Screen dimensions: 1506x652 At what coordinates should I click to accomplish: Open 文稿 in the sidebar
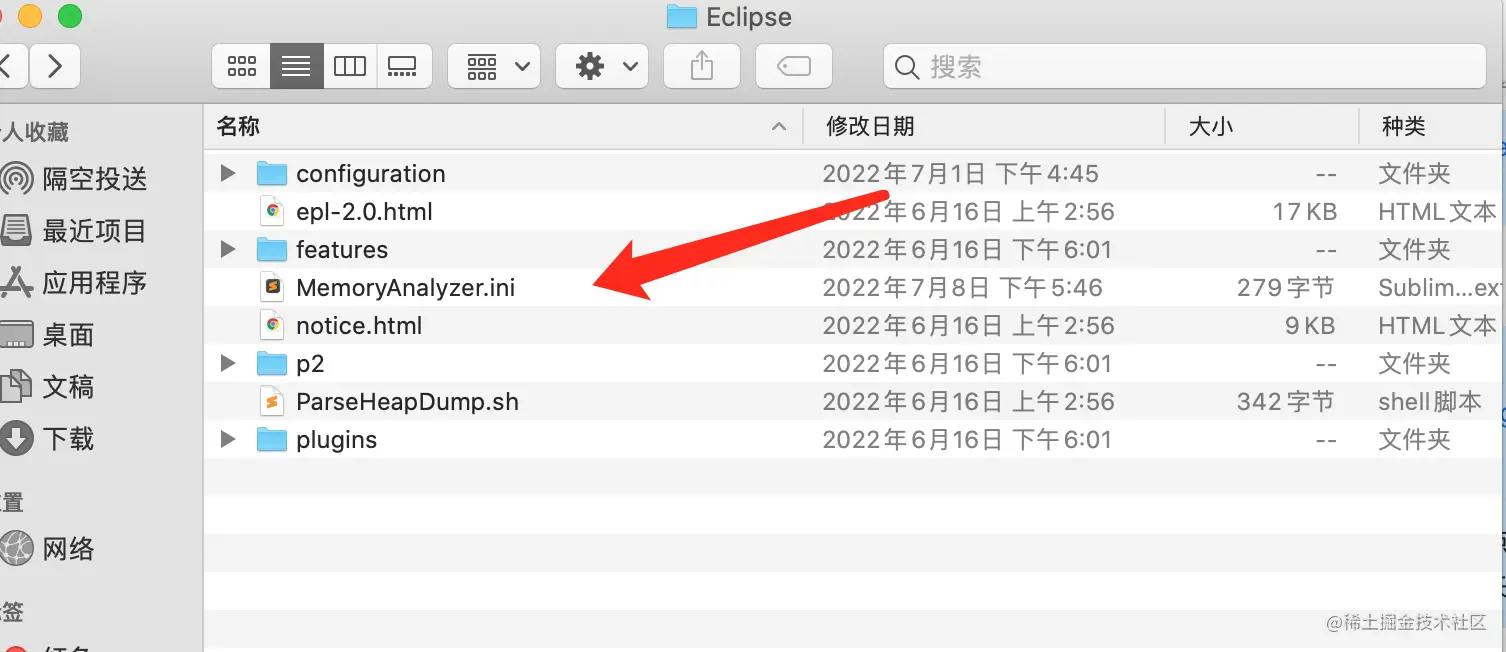68,386
